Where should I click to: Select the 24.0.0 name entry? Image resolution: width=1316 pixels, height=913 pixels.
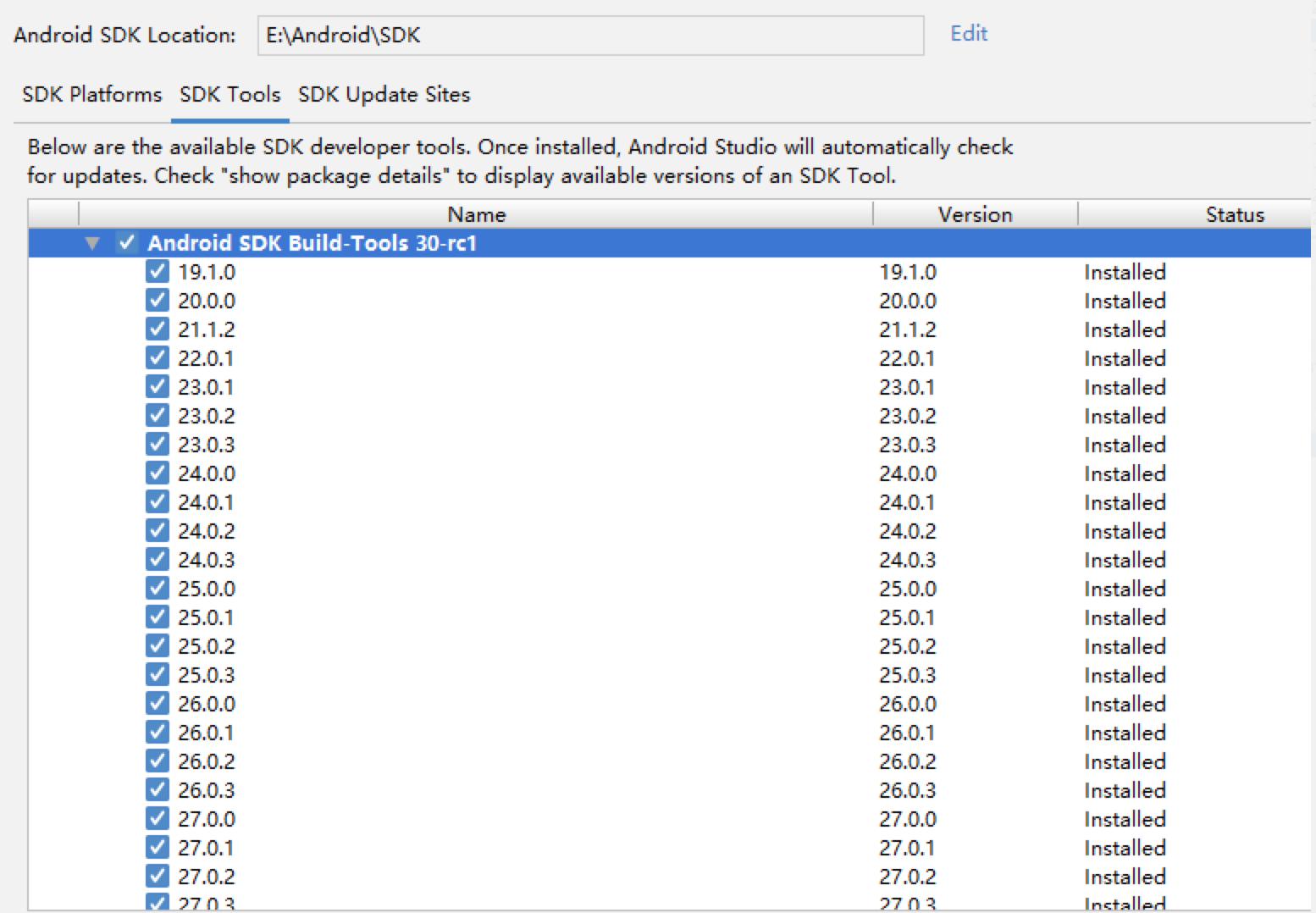(207, 473)
